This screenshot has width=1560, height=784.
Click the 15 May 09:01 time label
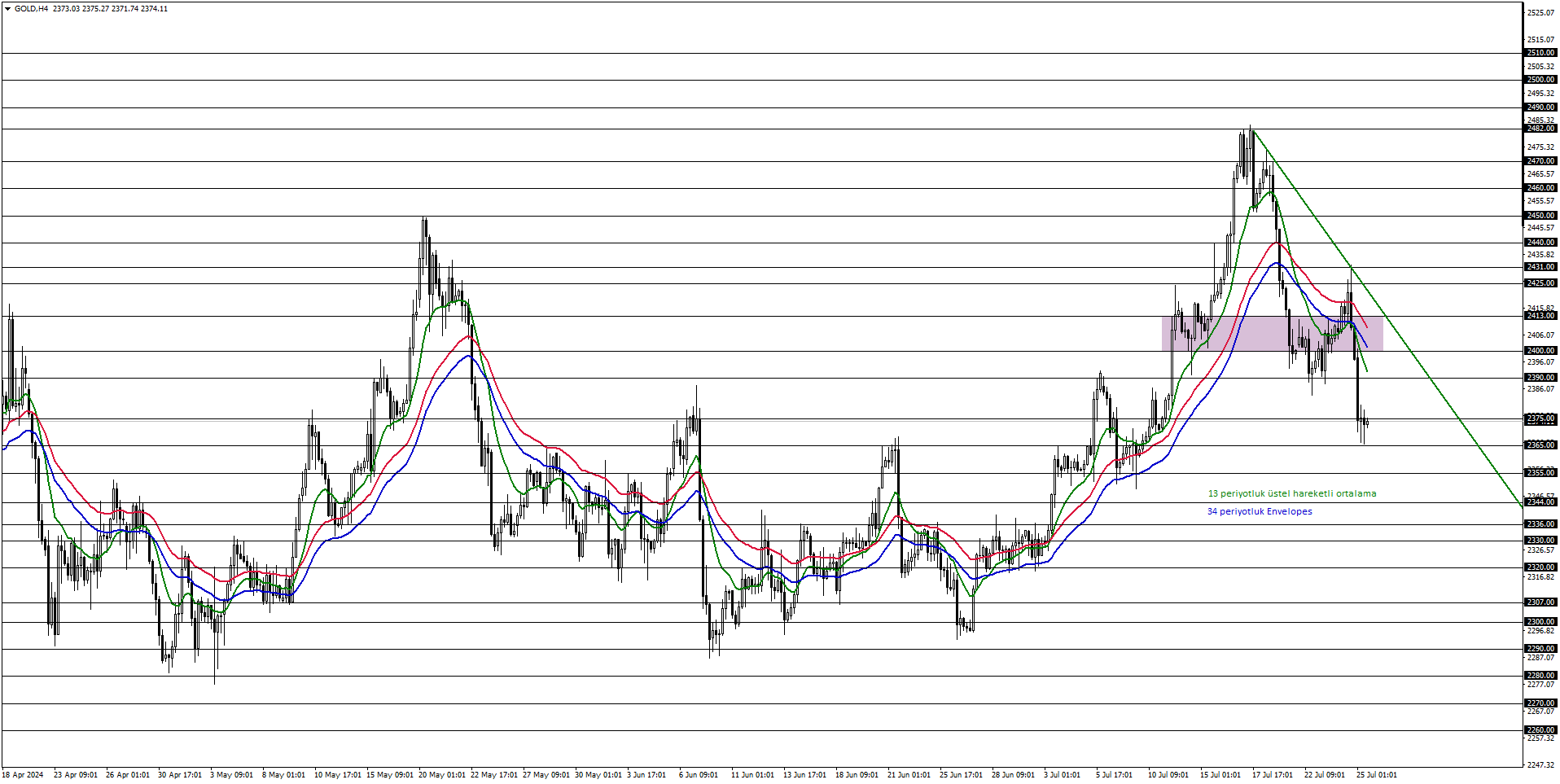pyautogui.click(x=390, y=775)
